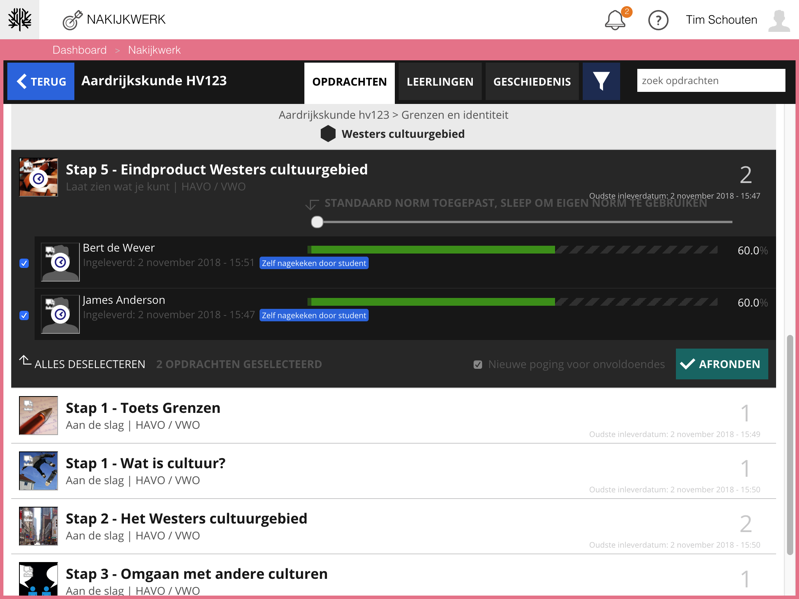The image size is (799, 599).
Task: Focus the zoek opdrachten search field
Action: (x=711, y=81)
